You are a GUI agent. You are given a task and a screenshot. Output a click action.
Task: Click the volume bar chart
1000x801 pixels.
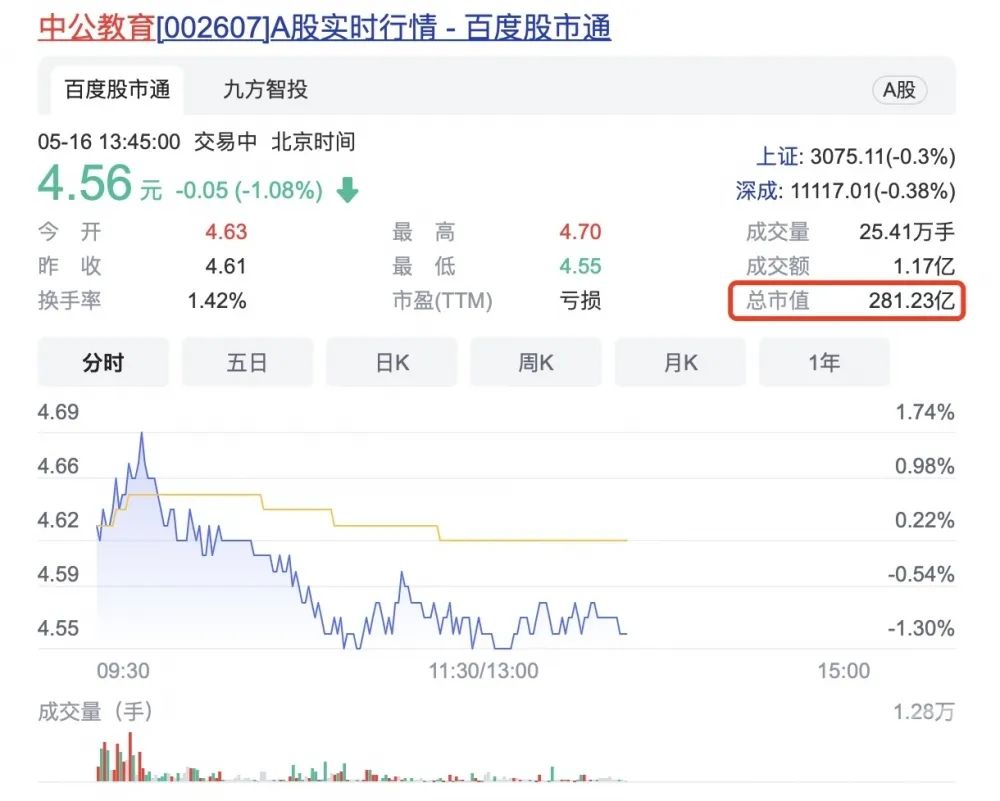362,759
